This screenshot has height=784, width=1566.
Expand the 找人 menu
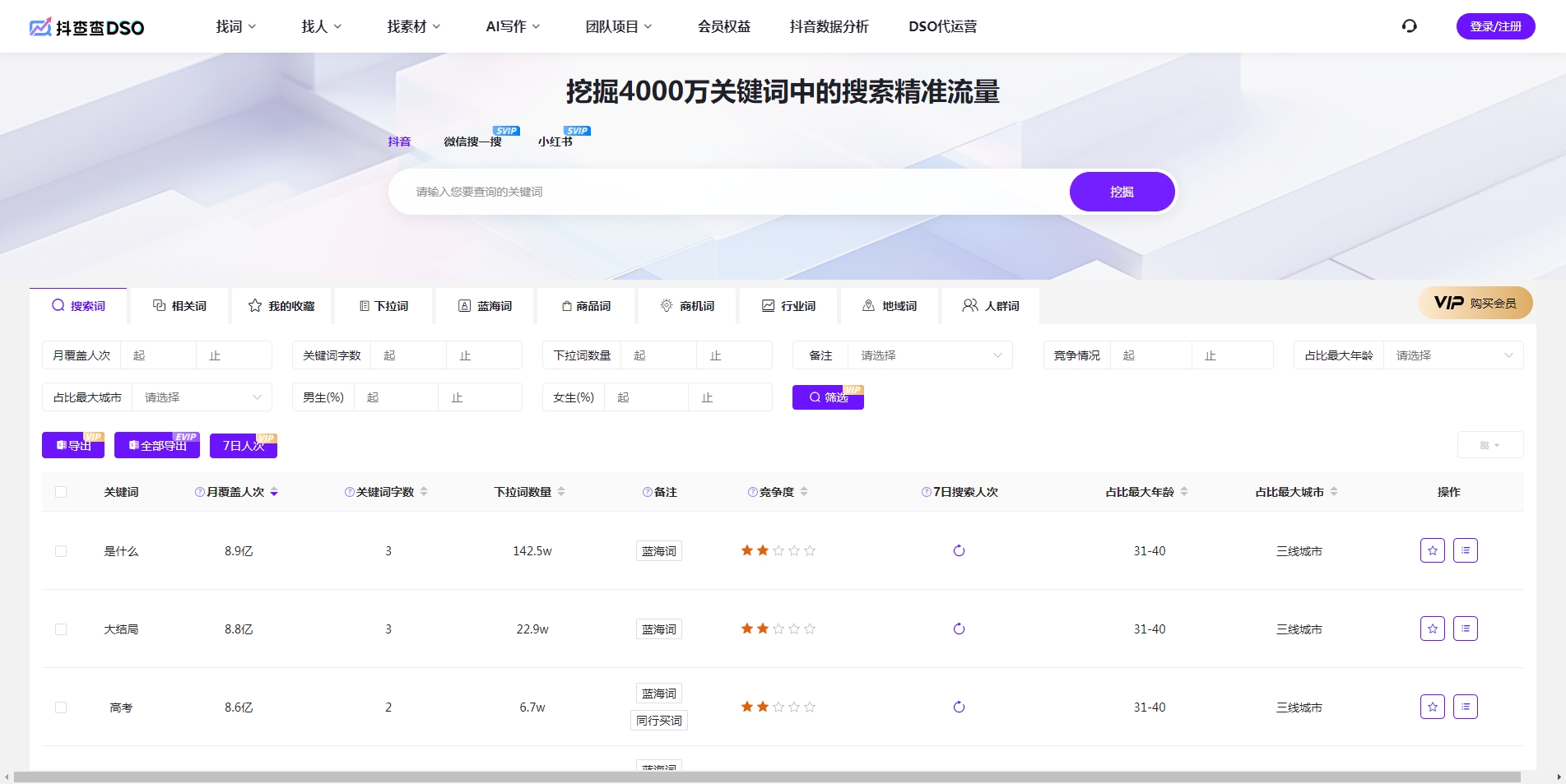point(322,26)
